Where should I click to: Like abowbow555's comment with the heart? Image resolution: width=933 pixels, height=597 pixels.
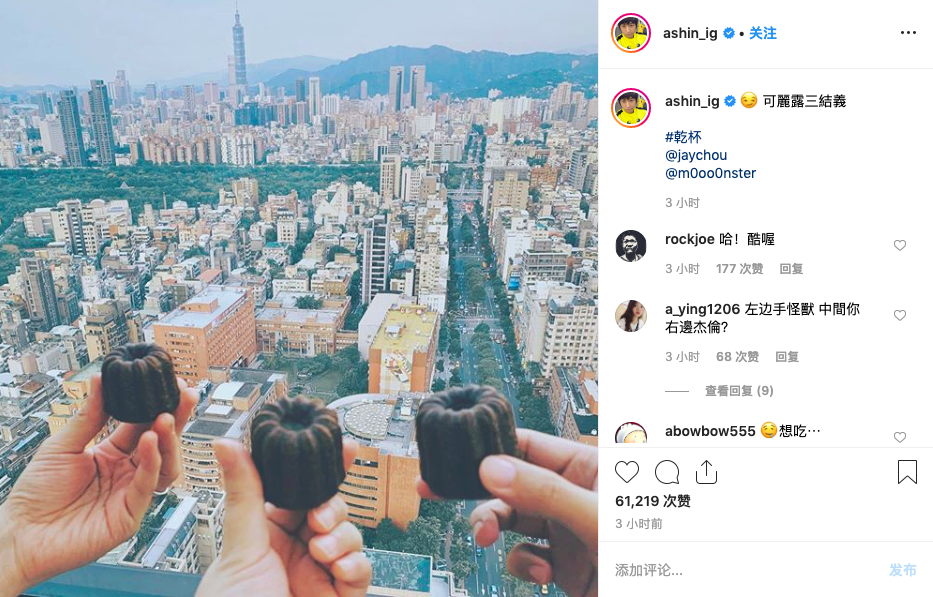pyautogui.click(x=900, y=437)
